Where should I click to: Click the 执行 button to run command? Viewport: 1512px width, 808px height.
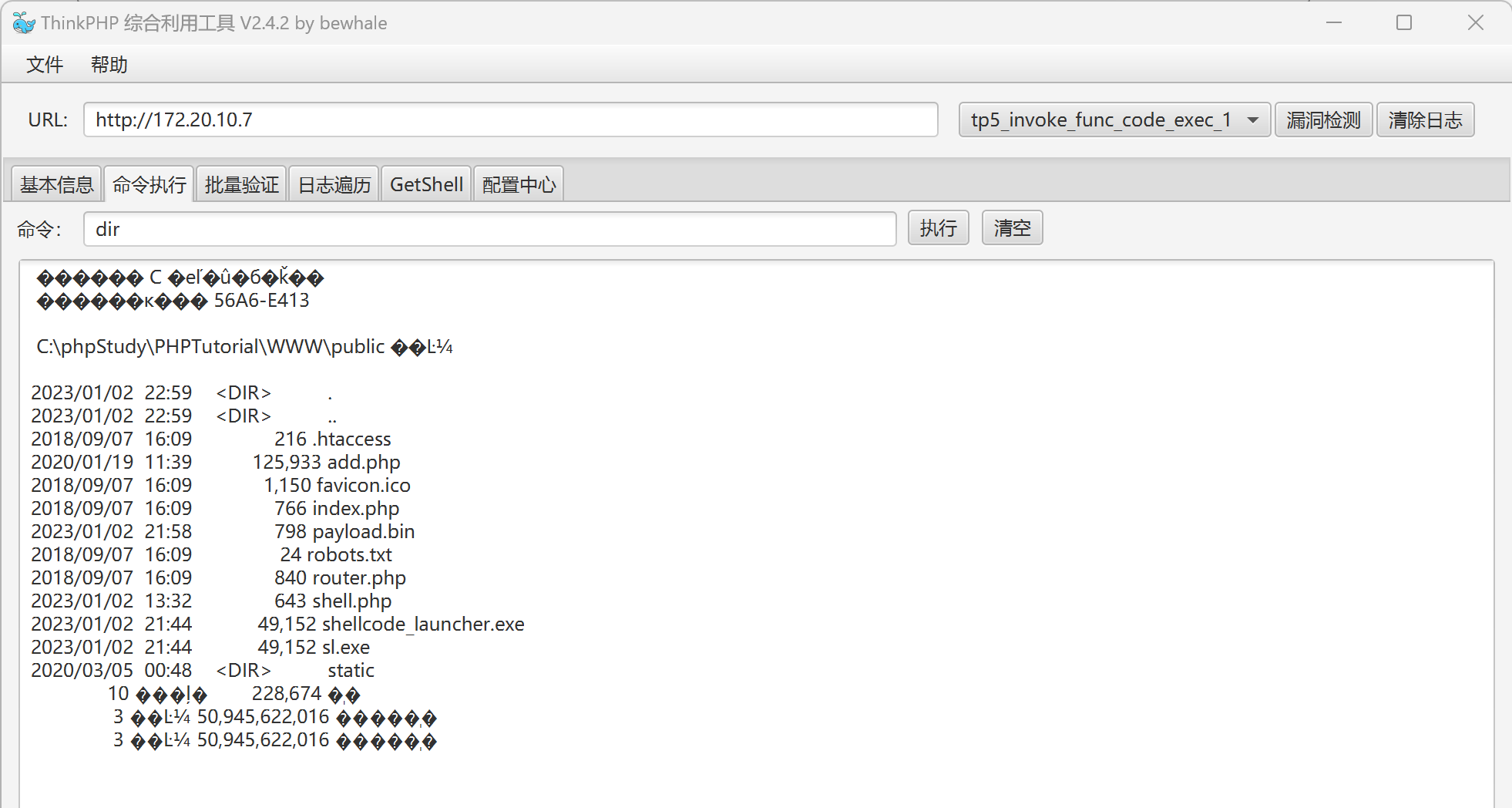tap(938, 228)
